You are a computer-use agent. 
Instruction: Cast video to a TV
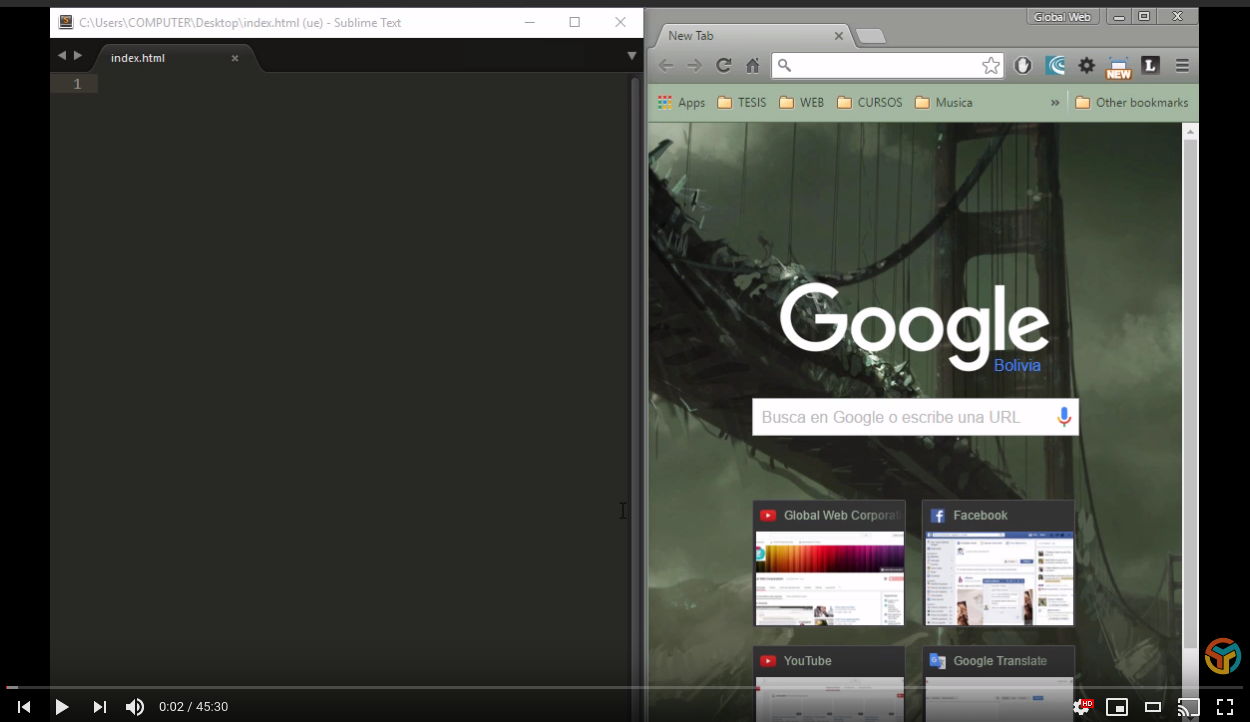pos(1188,707)
